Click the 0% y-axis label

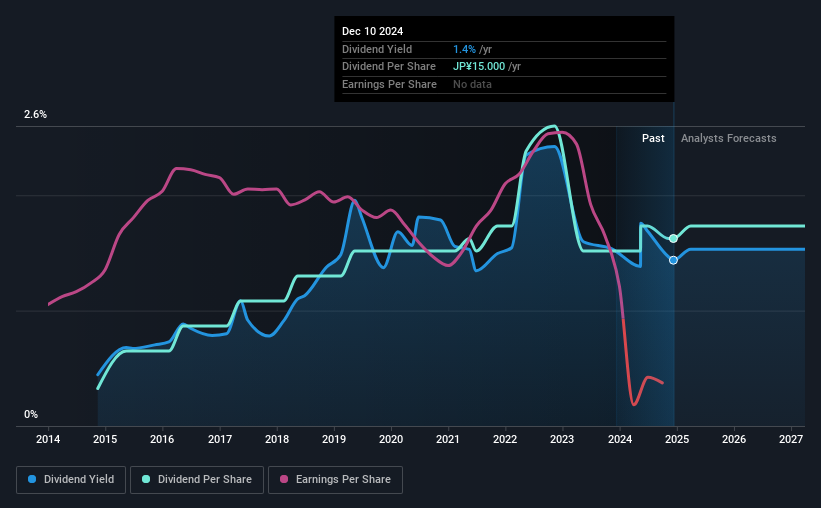31,414
